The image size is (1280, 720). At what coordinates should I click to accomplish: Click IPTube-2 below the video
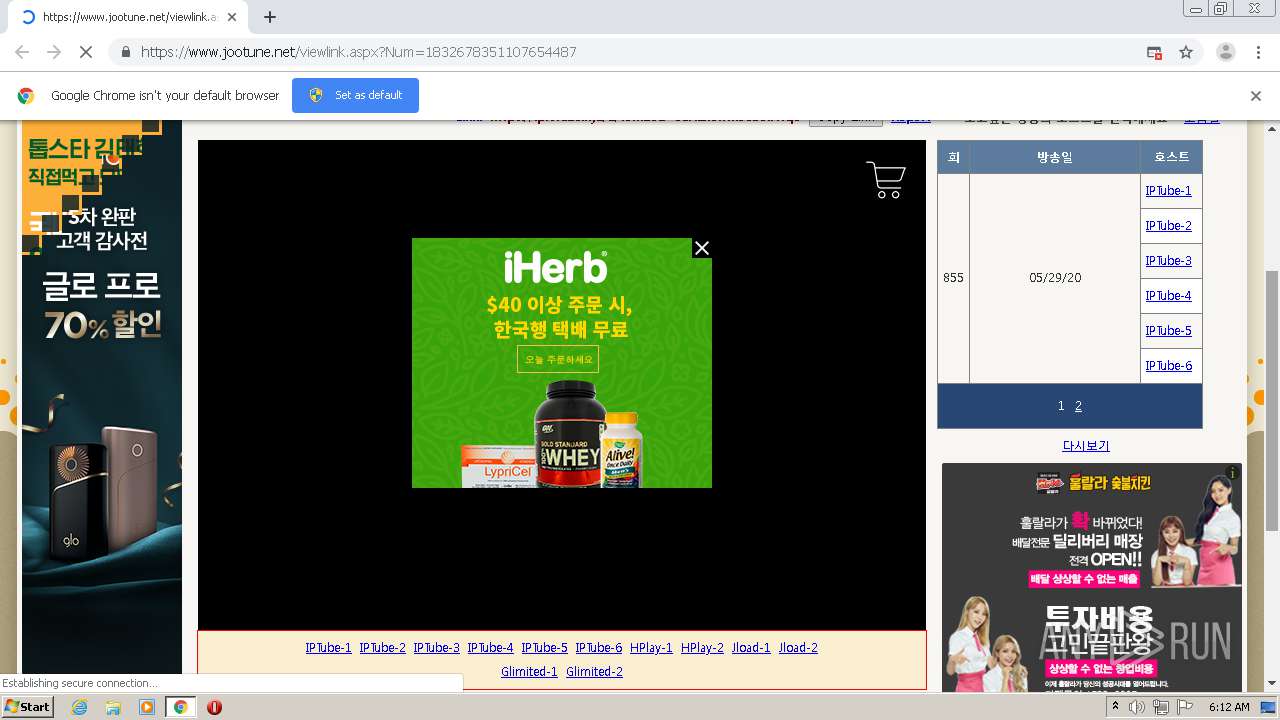(x=382, y=648)
